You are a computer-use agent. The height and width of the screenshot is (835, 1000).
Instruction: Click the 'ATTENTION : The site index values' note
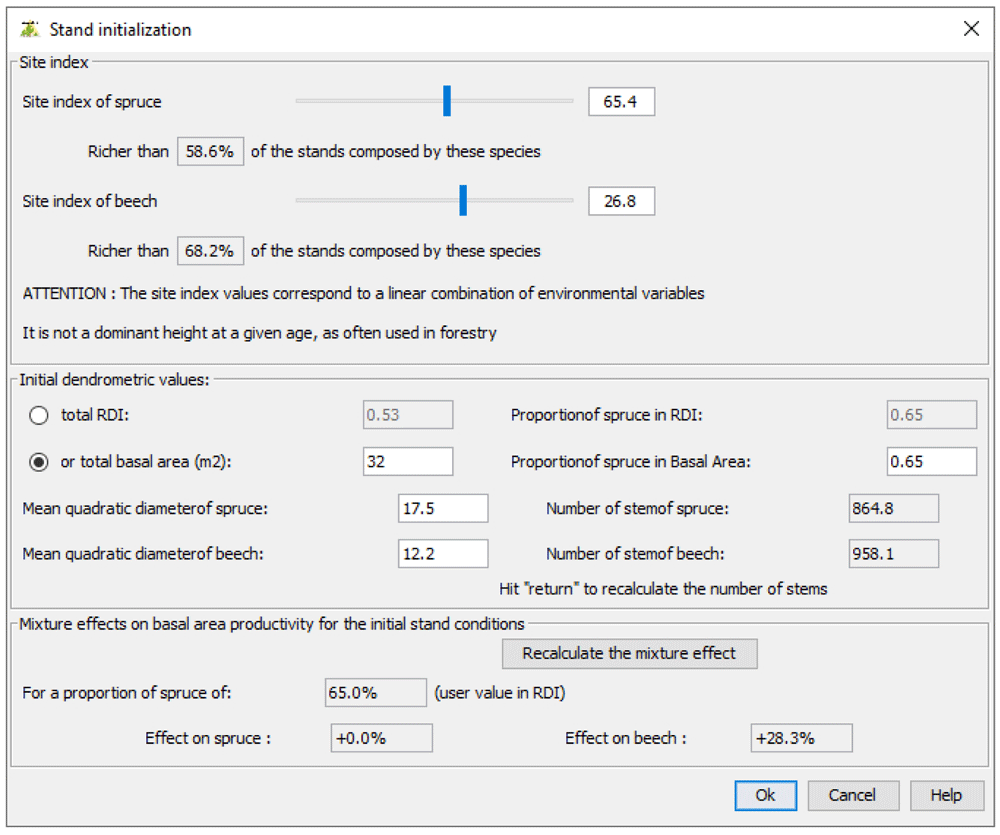pyautogui.click(x=364, y=293)
